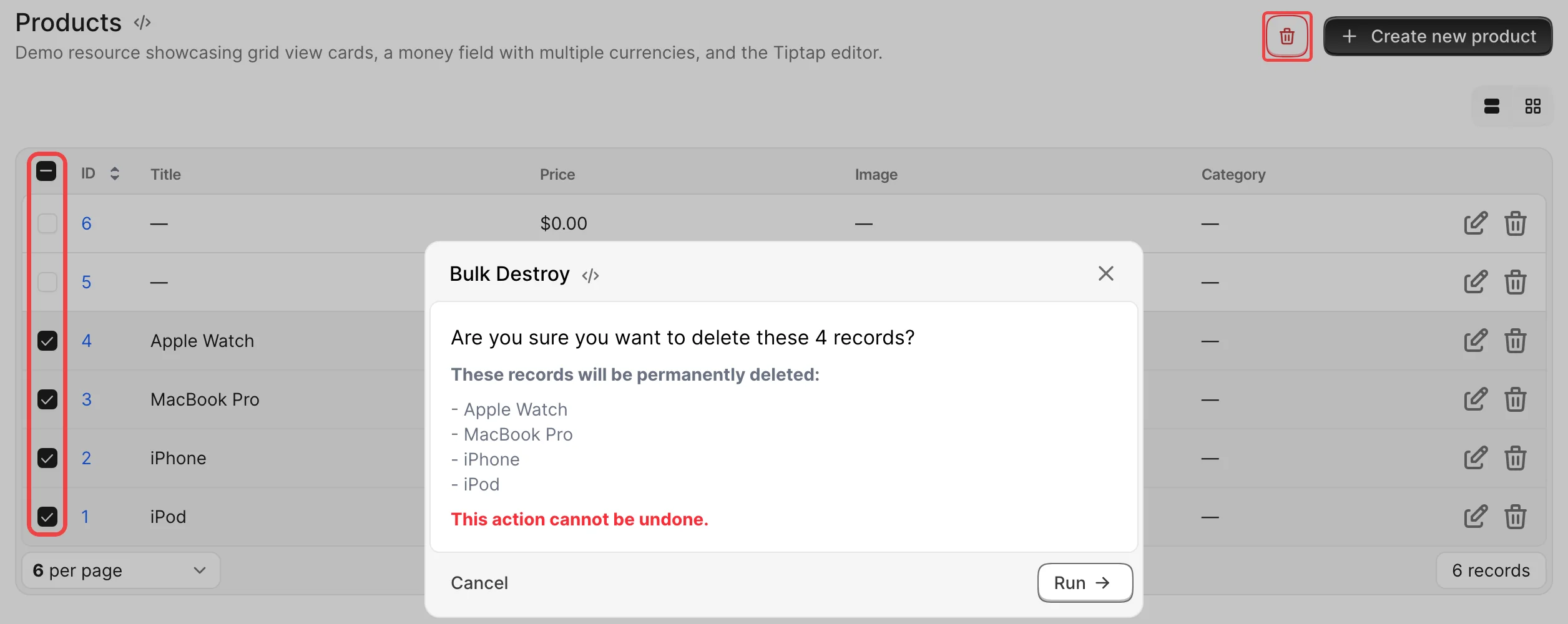The image size is (1568, 624).
Task: Cancel the Bulk Destroy dialog
Action: click(x=479, y=583)
